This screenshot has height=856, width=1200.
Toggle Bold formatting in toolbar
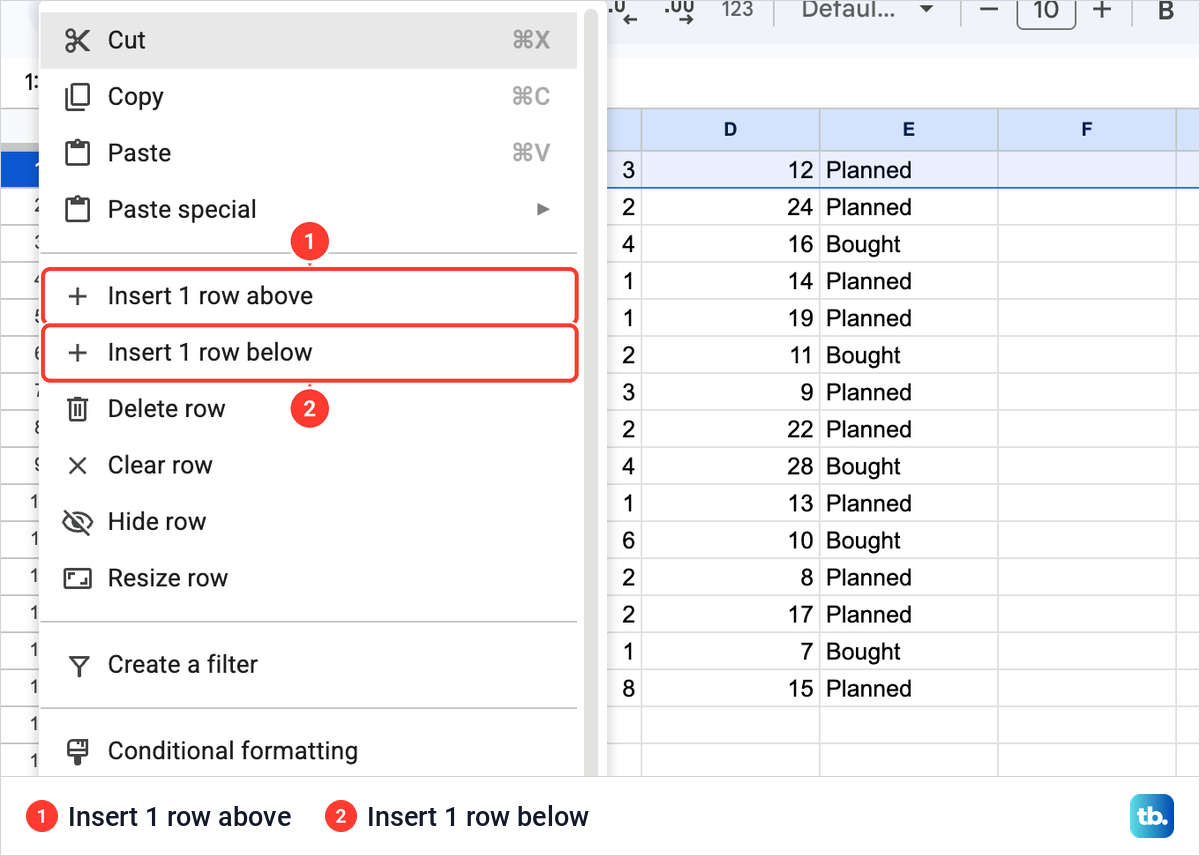pos(1166,11)
